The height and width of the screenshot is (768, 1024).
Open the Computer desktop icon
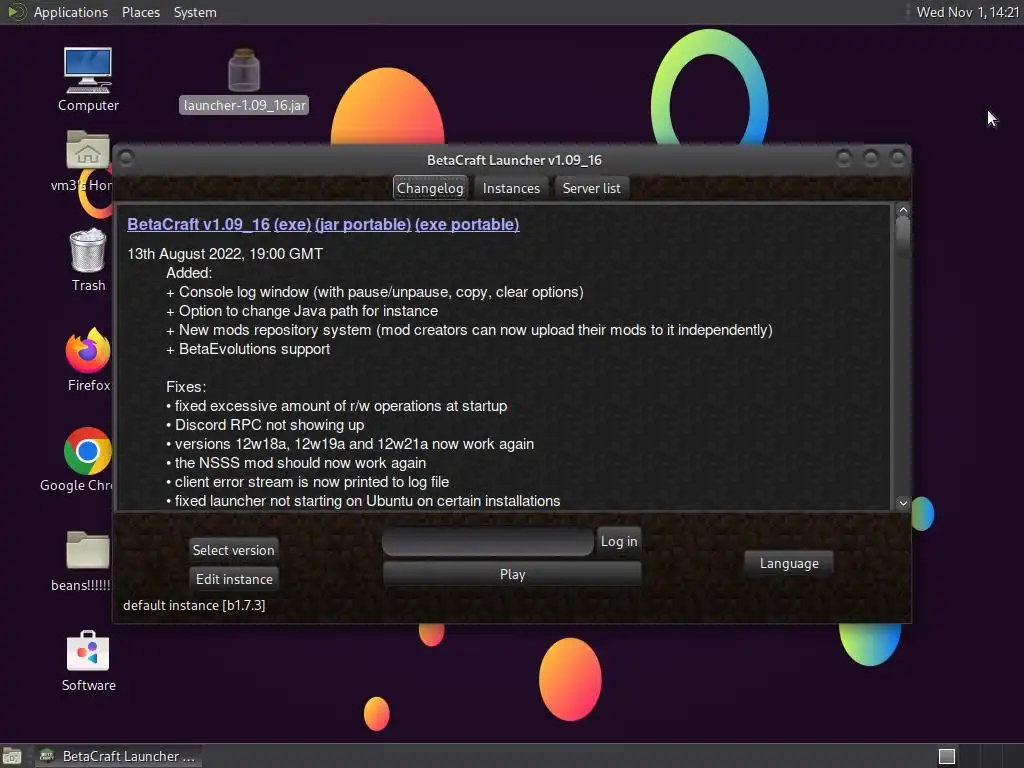(88, 79)
